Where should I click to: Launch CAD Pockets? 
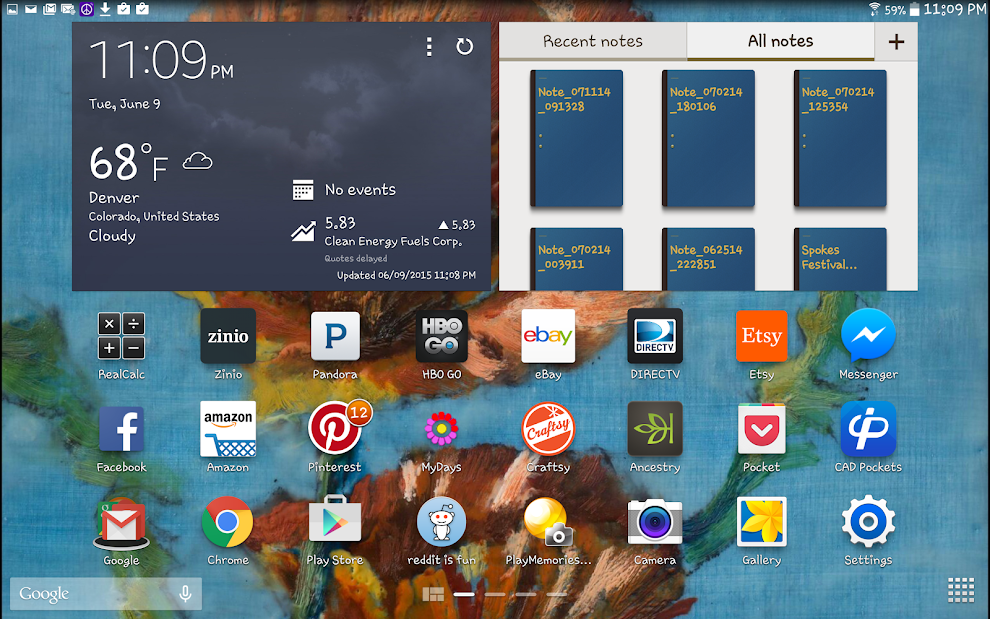(x=868, y=429)
